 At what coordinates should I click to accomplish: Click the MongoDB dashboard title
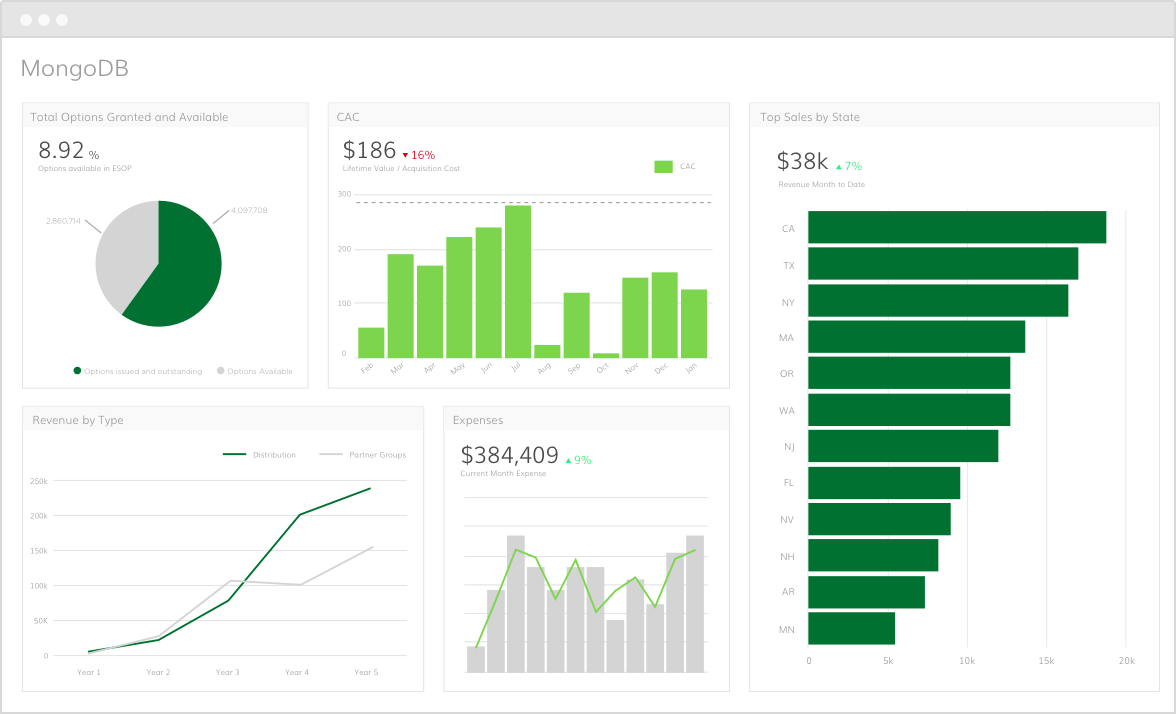(x=75, y=69)
